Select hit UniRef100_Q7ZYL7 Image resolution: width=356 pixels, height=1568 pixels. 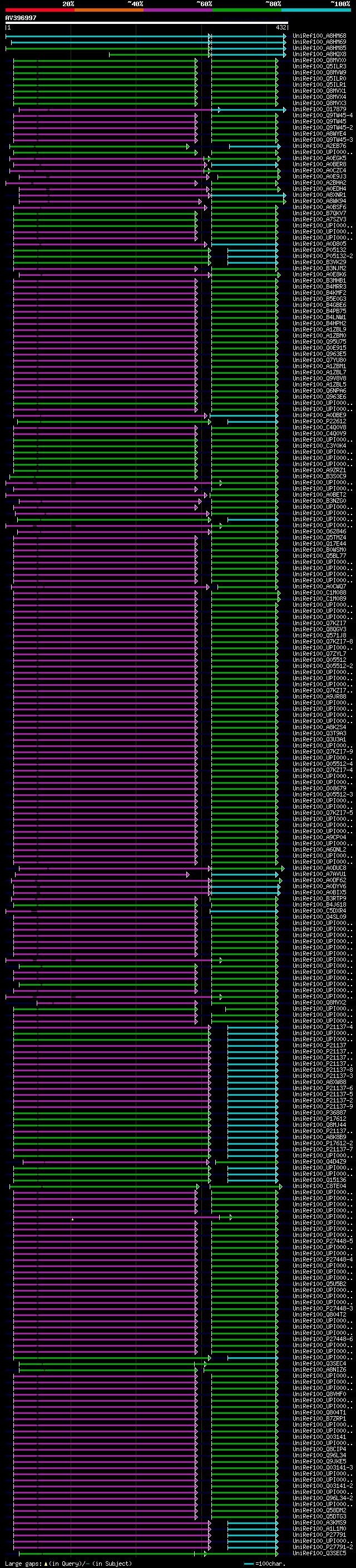(x=319, y=654)
